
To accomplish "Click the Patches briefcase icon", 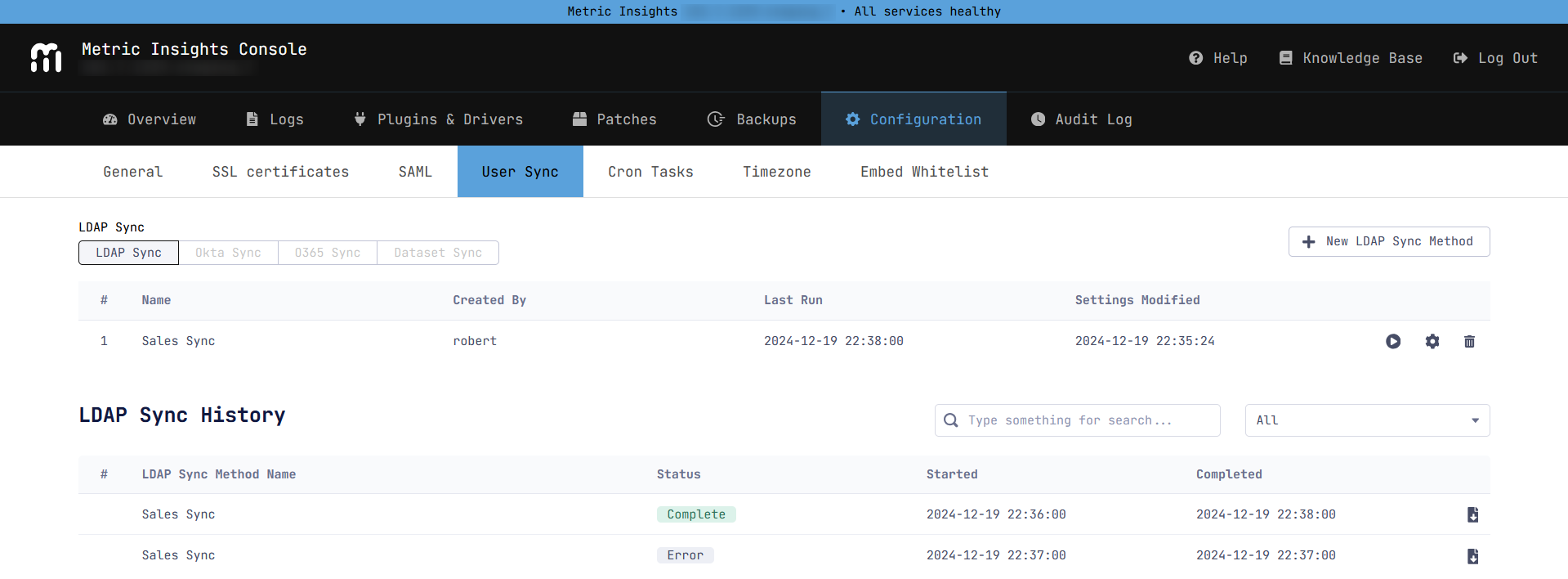I will 579,119.
